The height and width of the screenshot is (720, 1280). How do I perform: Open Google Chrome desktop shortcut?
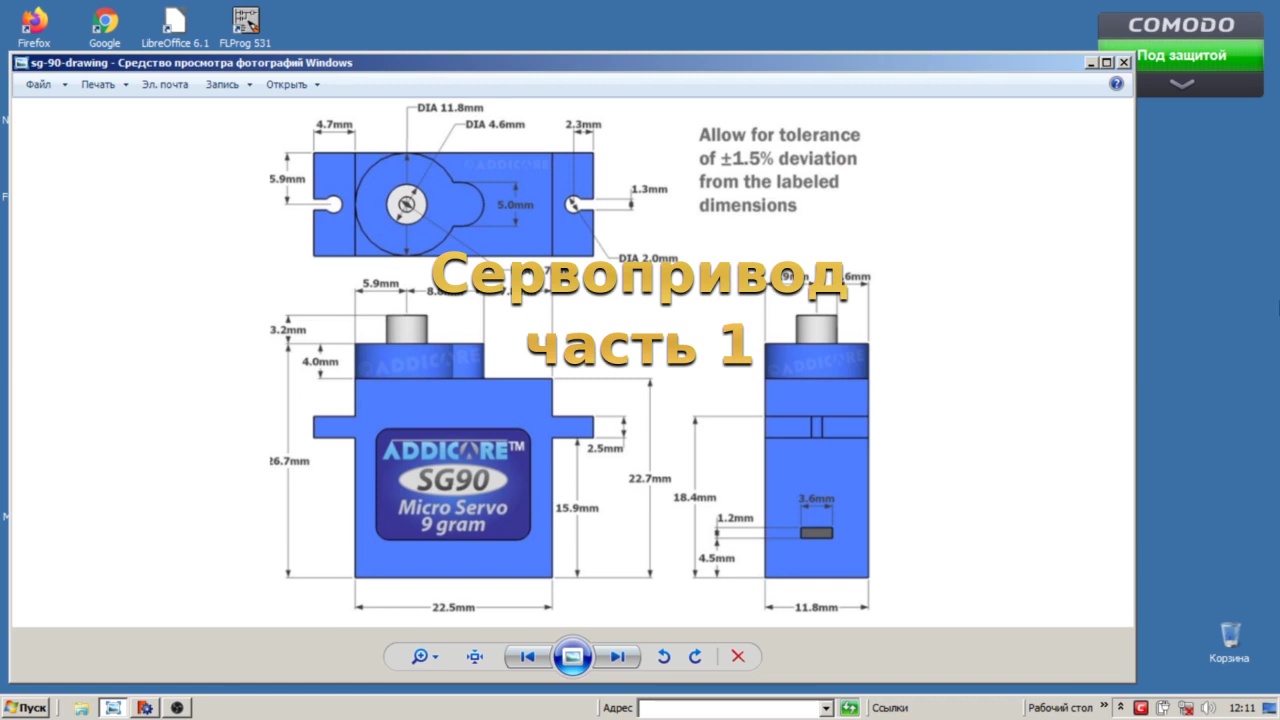104,27
